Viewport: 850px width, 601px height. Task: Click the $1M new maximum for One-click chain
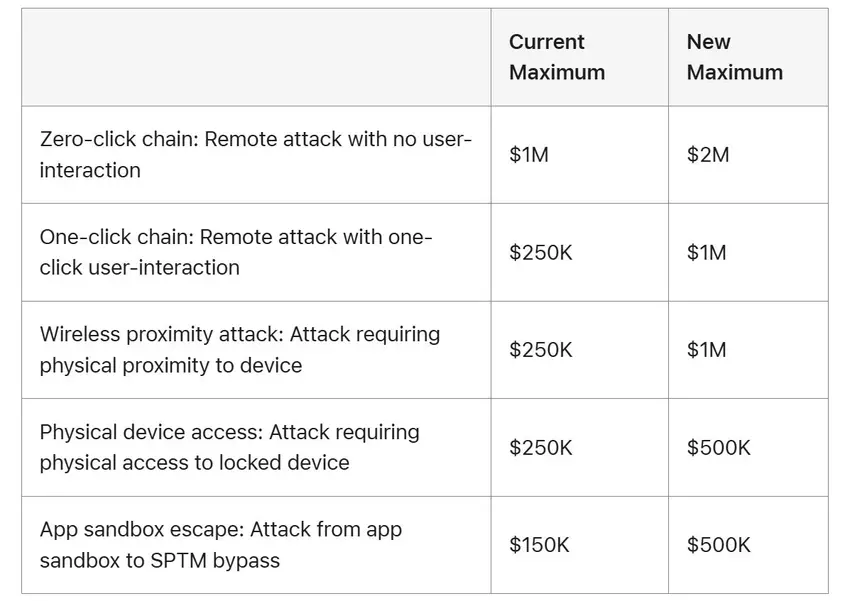[x=706, y=253]
